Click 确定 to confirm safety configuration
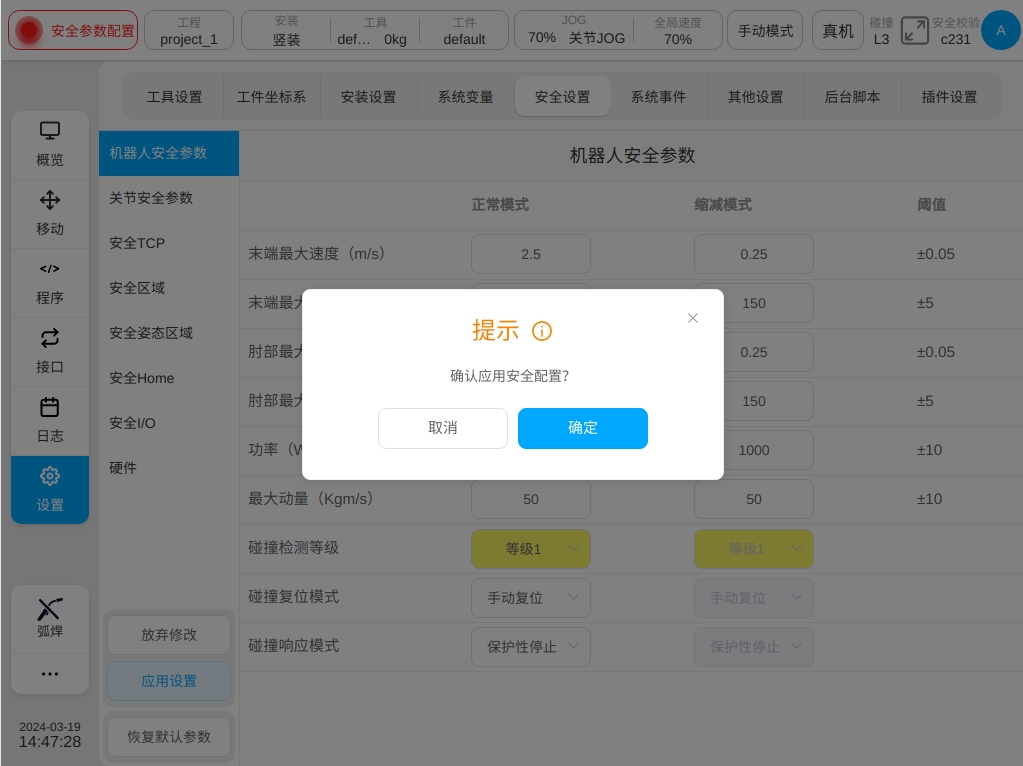Viewport: 1023px width, 766px height. click(x=582, y=428)
